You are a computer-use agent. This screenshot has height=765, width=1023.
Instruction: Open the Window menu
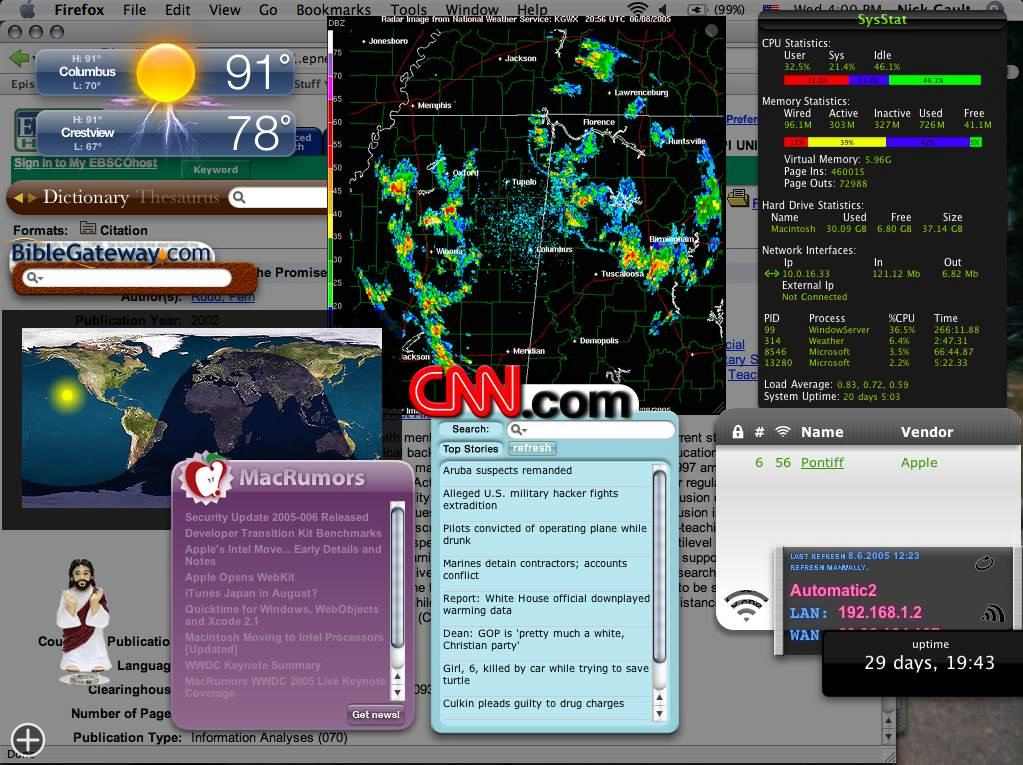coord(472,10)
